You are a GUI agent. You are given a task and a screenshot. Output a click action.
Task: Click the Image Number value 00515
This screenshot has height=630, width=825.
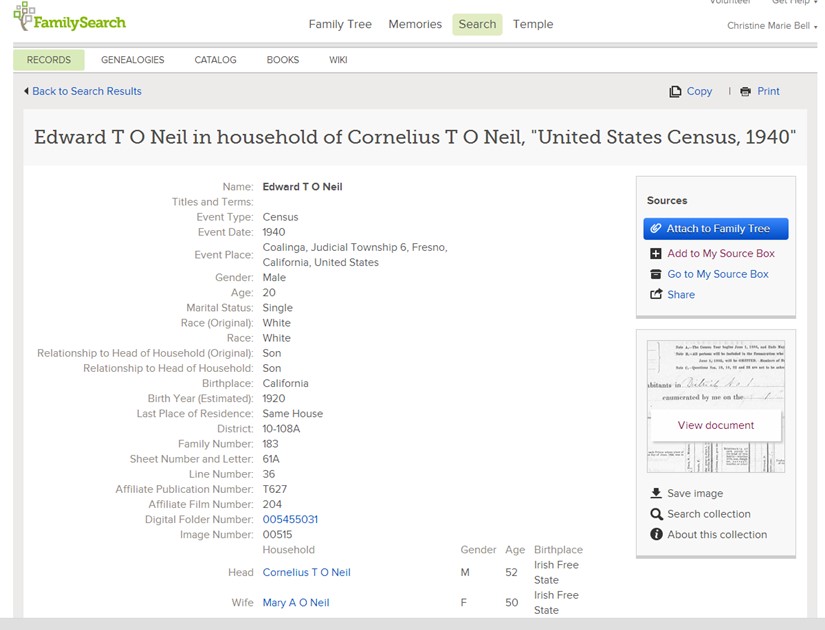coord(277,535)
